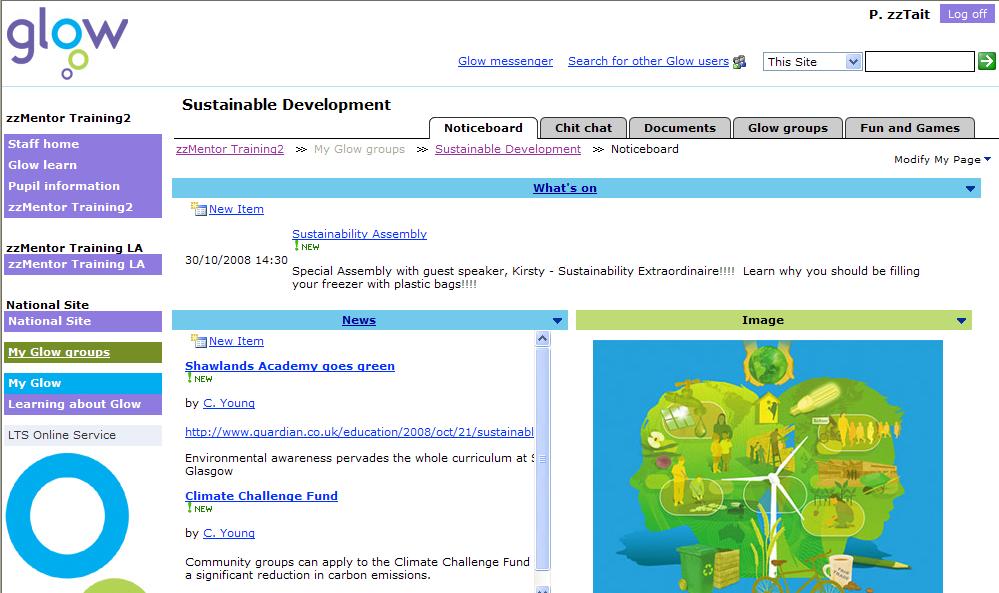The image size is (999, 593).
Task: Click the Sustainable Development breadcrumb link
Action: coord(508,149)
